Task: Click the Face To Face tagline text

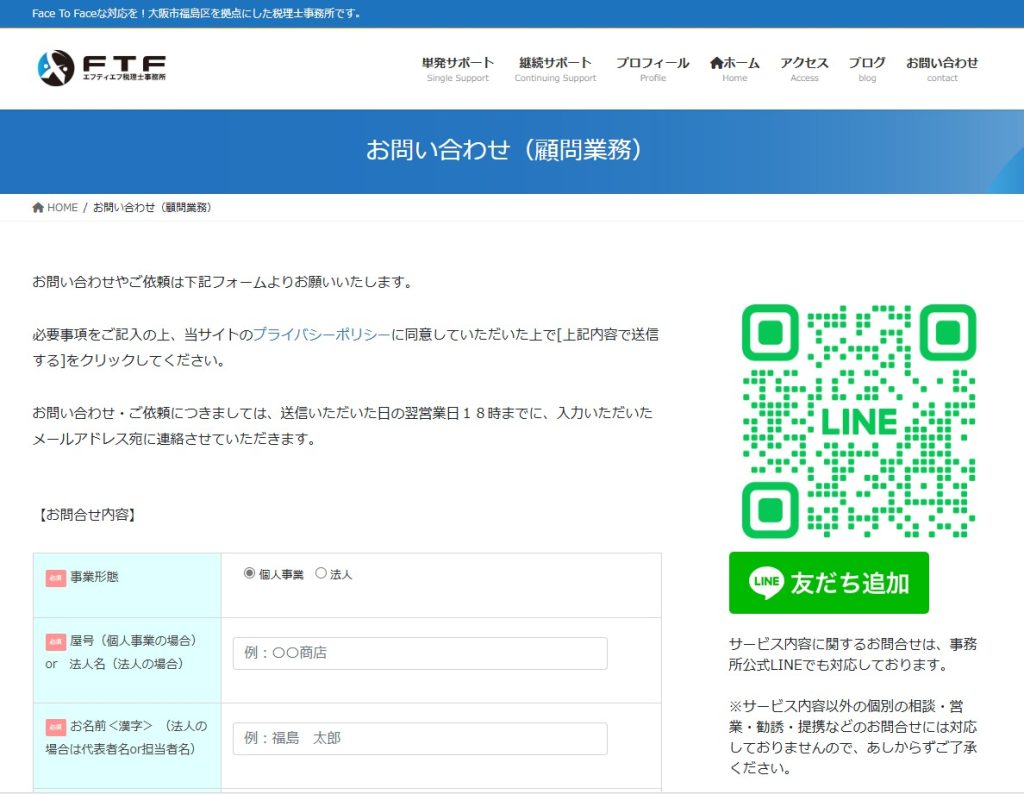Action: coord(196,13)
